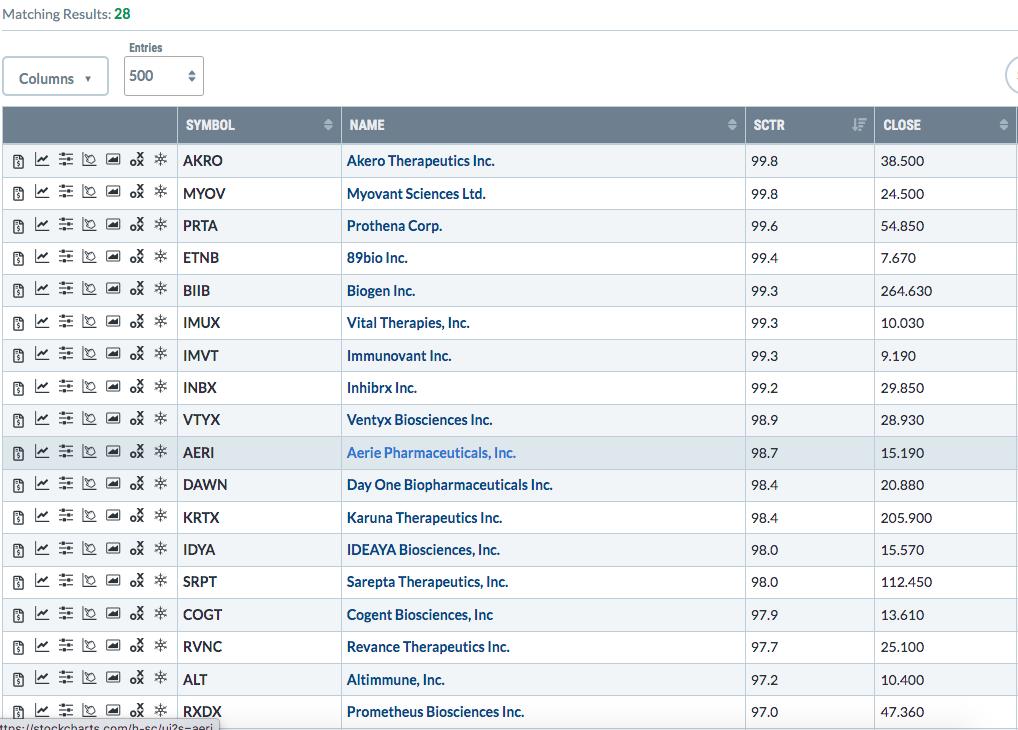Open gallery view image icon for IMVT
The width and height of the screenshot is (1018, 730).
113,355
